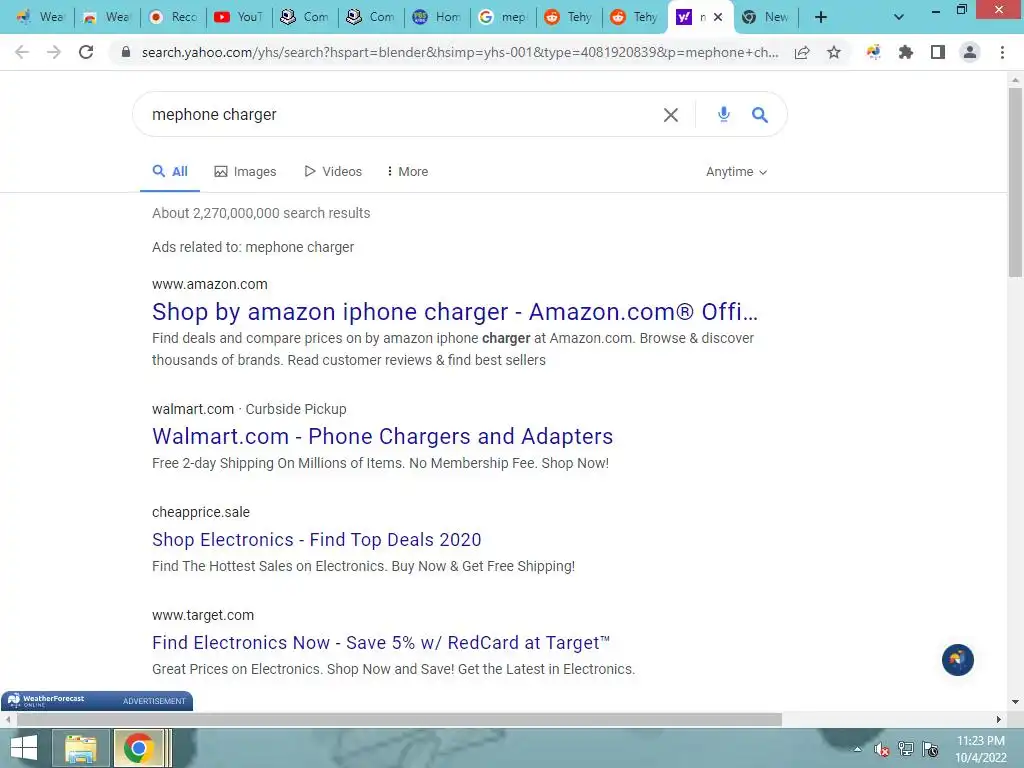Switch to the first Com tab
1024x768 pixels.
click(304, 17)
